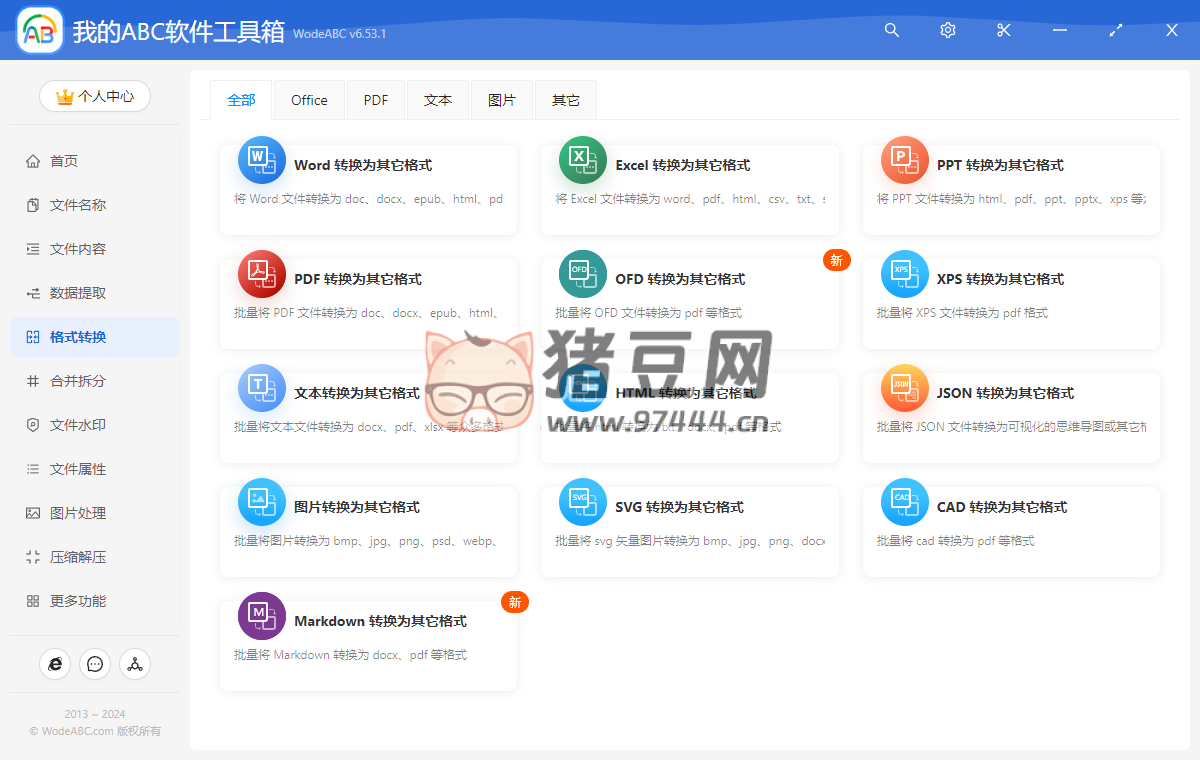Click the purple Markdown conversion icon
1200x760 pixels.
pos(262,616)
